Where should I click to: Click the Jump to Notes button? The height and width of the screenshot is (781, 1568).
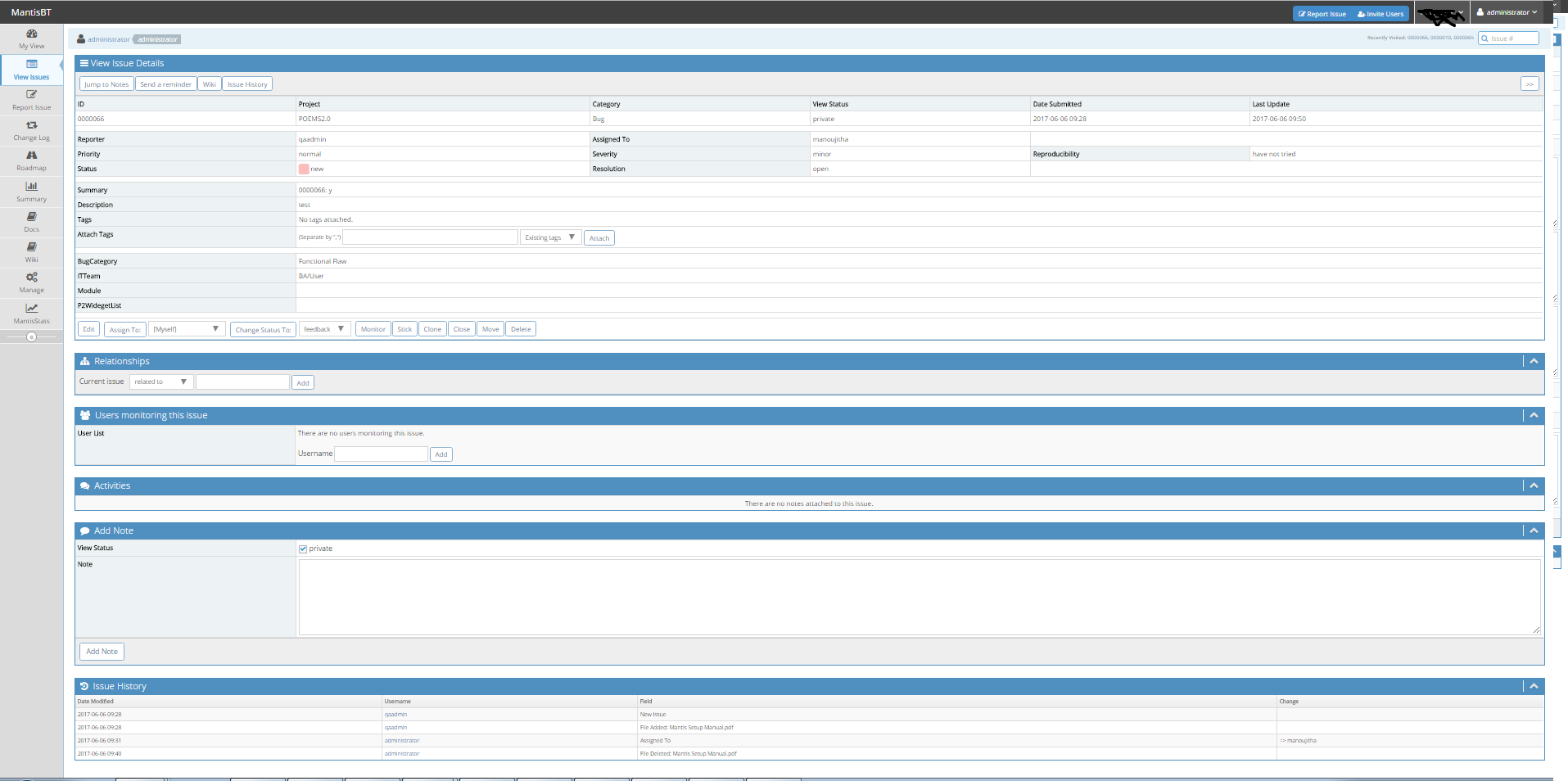coord(106,84)
